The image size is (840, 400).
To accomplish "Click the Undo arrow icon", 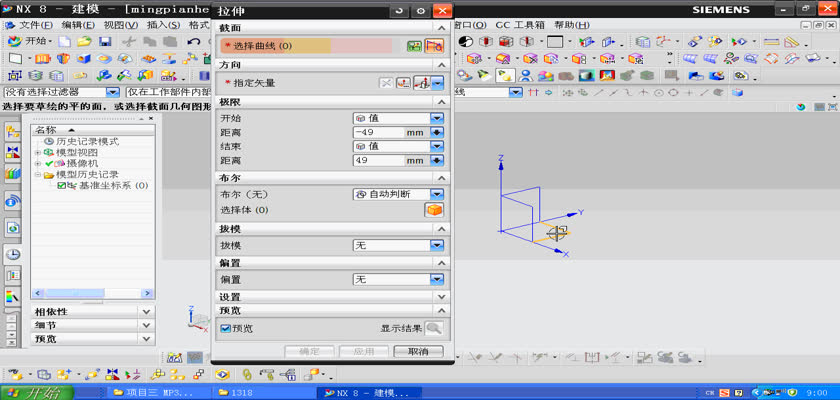I will click(194, 41).
